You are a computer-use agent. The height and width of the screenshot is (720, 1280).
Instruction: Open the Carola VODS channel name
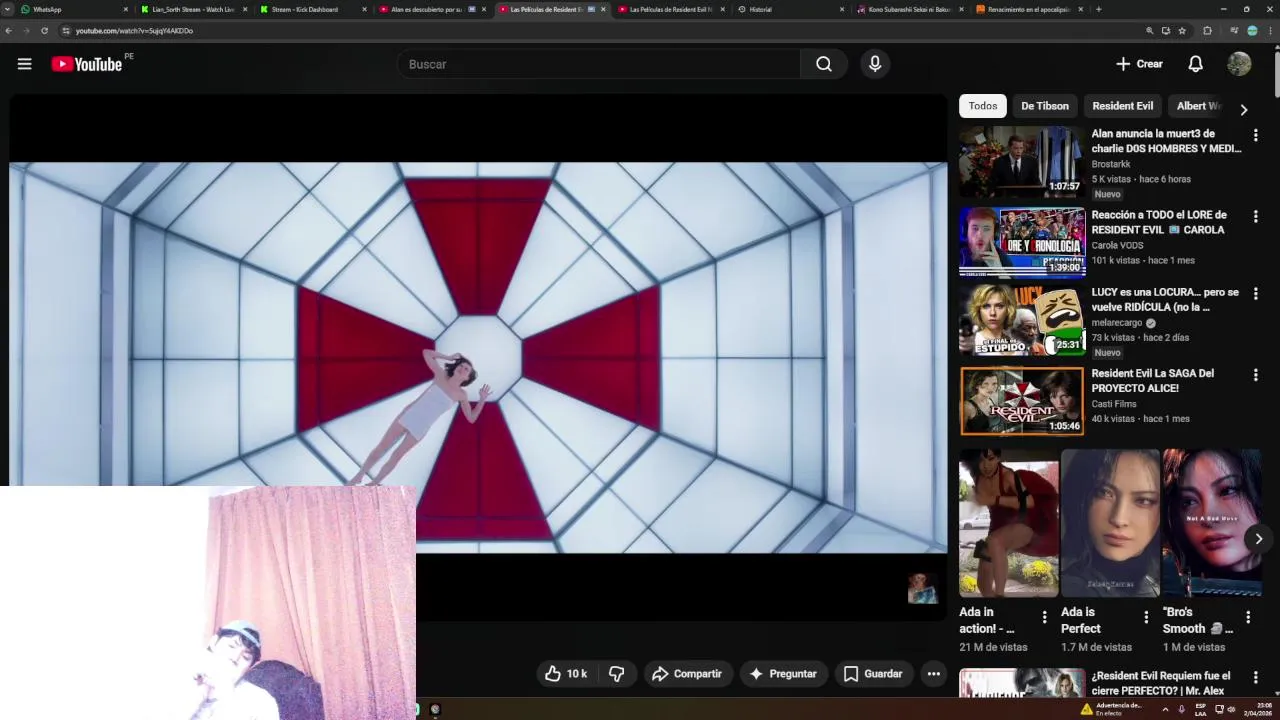tap(1117, 245)
